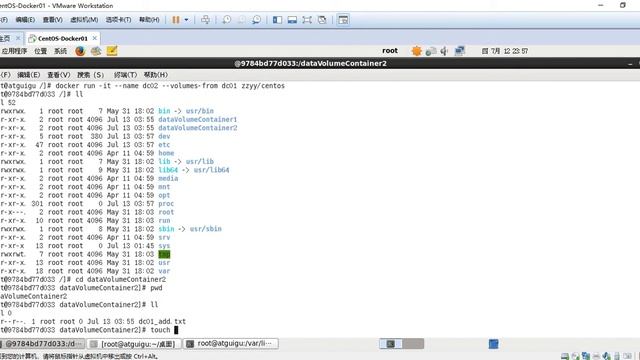Click the orange update notification icon
The image size is (640, 360).
tap(416, 51)
